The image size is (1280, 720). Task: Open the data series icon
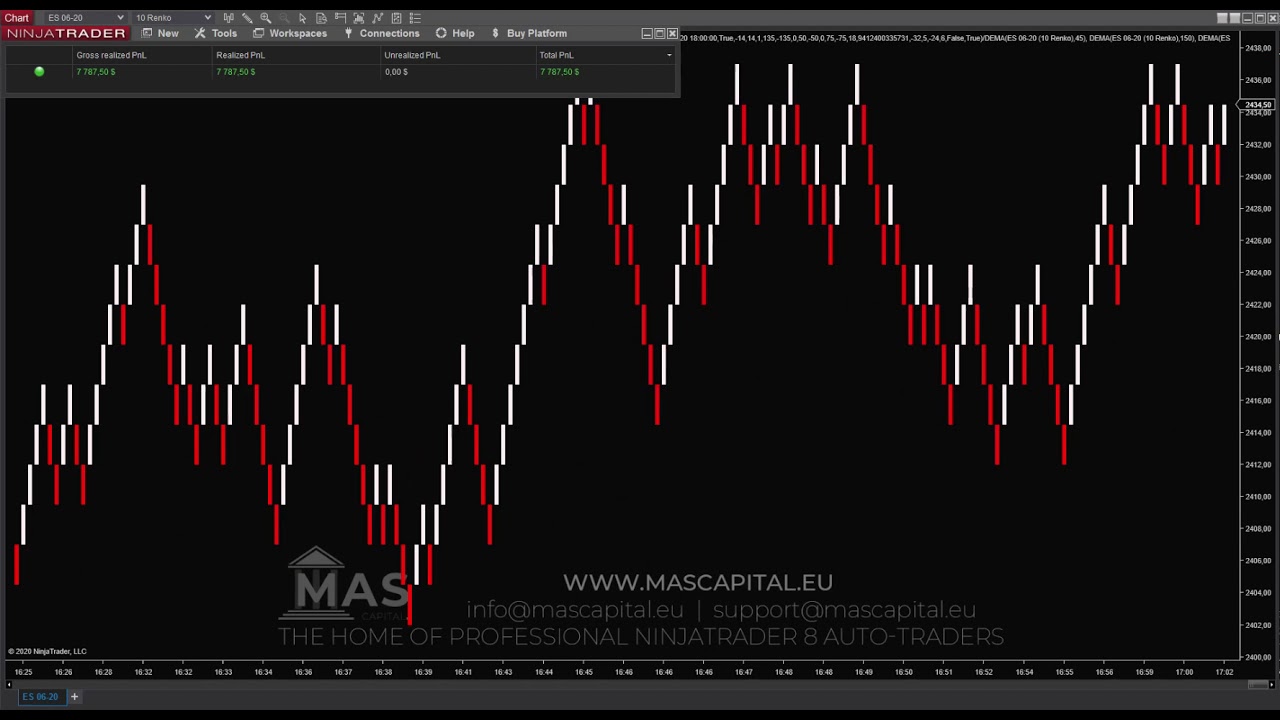[359, 18]
